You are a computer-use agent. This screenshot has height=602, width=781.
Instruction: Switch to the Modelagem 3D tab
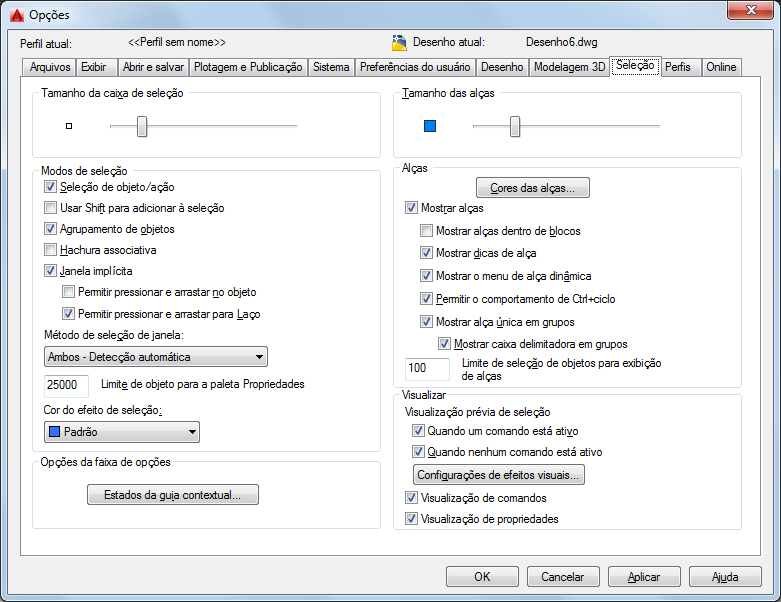[569, 67]
